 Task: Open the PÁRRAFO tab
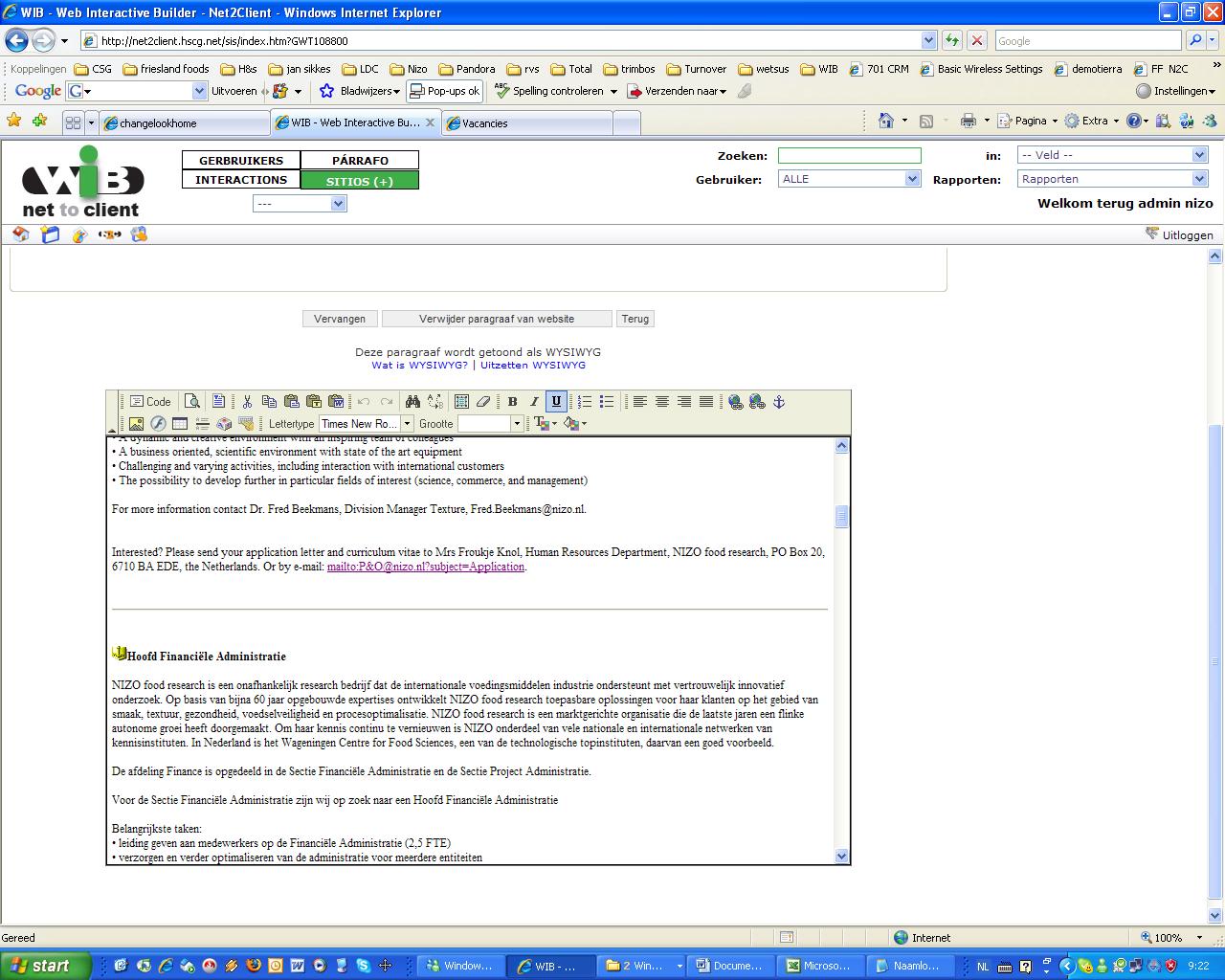(360, 161)
